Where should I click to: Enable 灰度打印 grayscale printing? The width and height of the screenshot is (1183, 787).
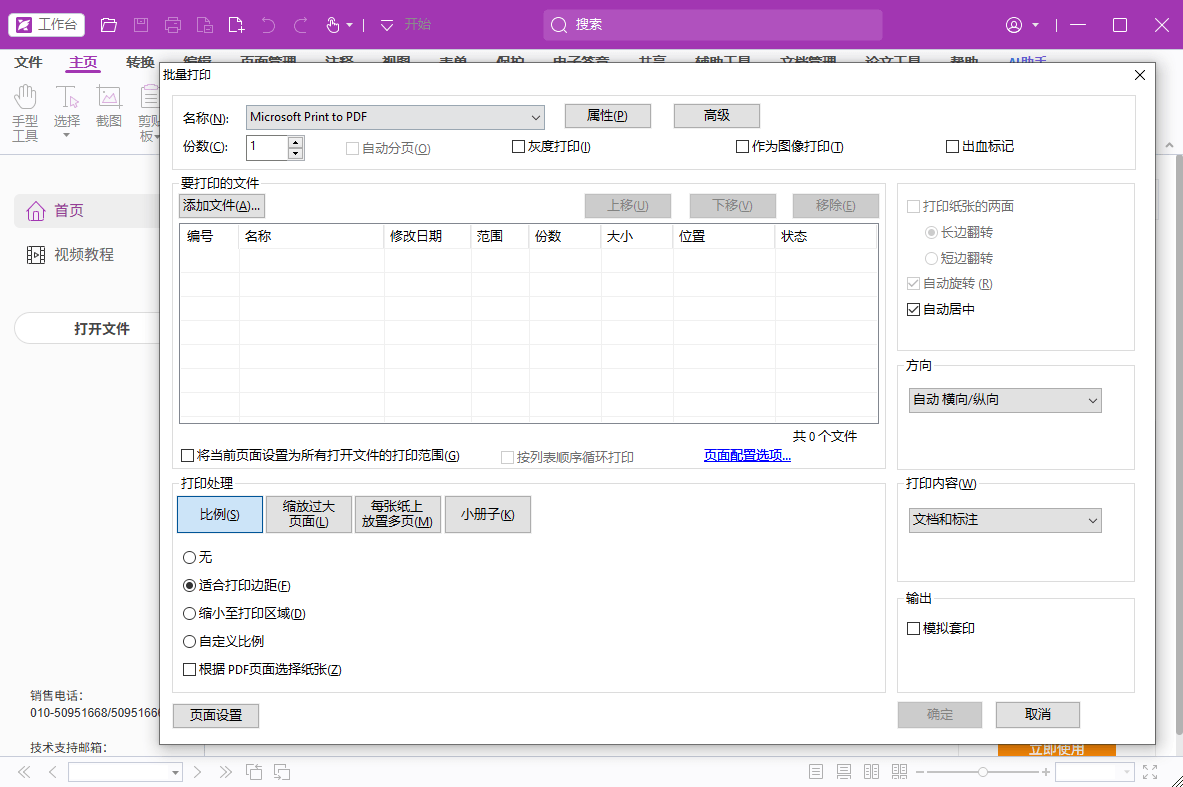(518, 146)
